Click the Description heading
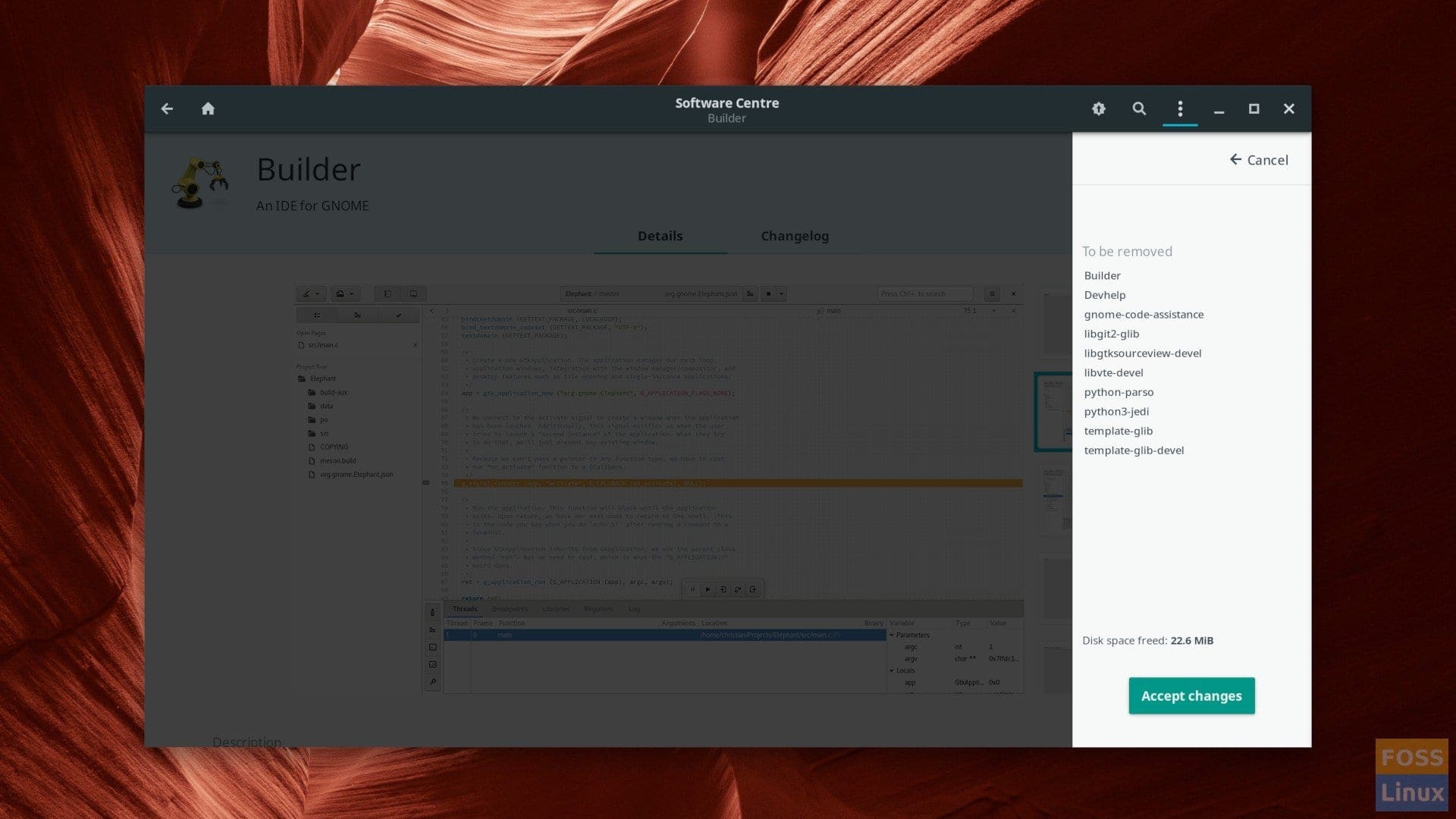The image size is (1456, 819). click(x=246, y=742)
